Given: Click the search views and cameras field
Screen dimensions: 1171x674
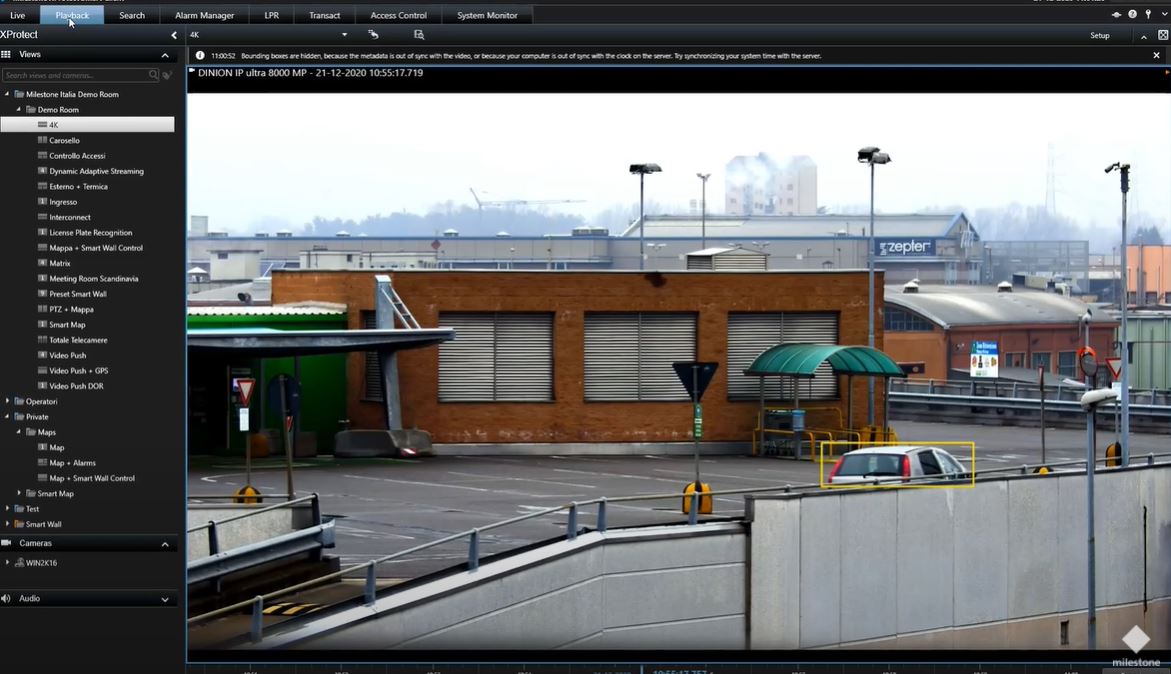Looking at the screenshot, I should (x=75, y=75).
